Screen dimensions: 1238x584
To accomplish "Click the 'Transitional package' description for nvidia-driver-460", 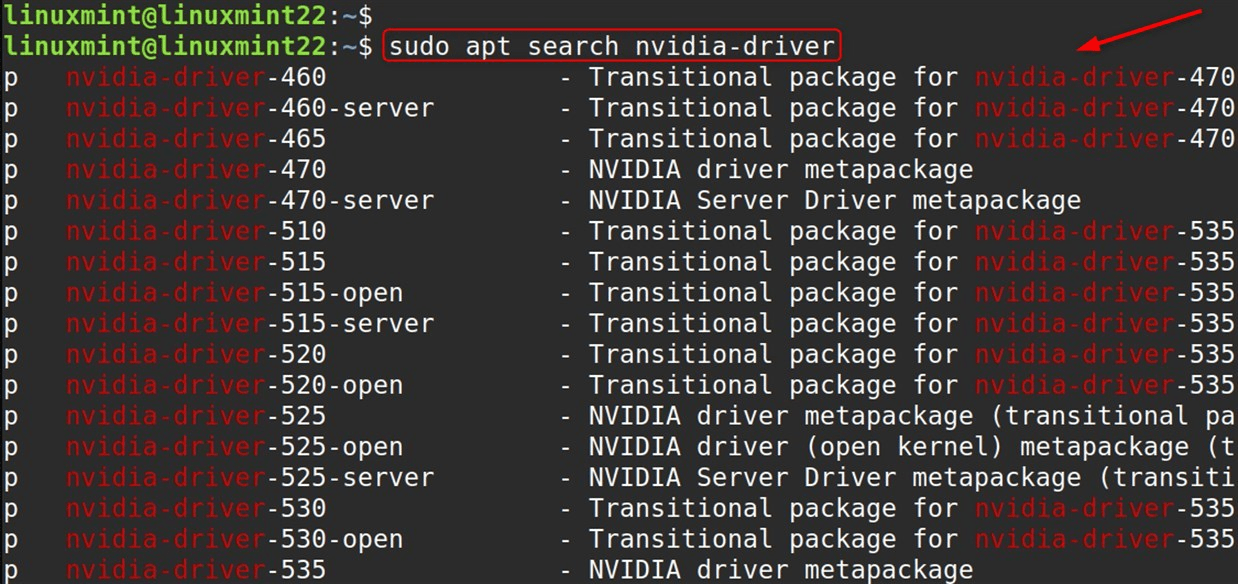I will point(912,77).
